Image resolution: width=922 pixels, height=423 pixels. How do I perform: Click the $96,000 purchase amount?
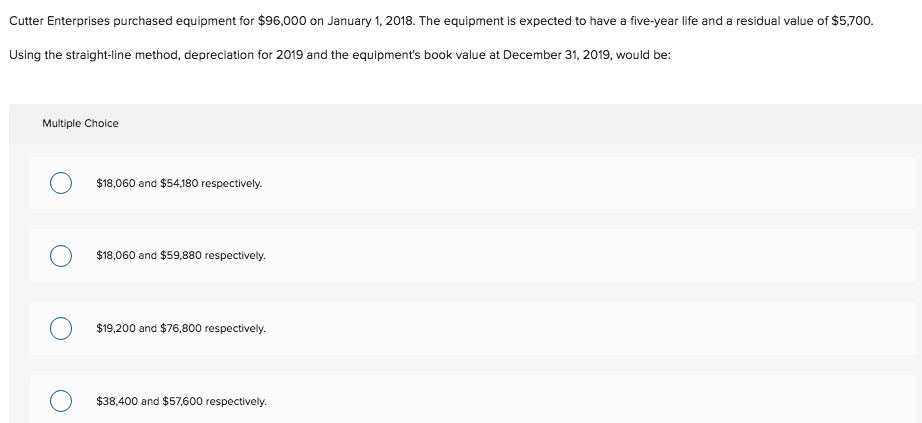click(282, 21)
